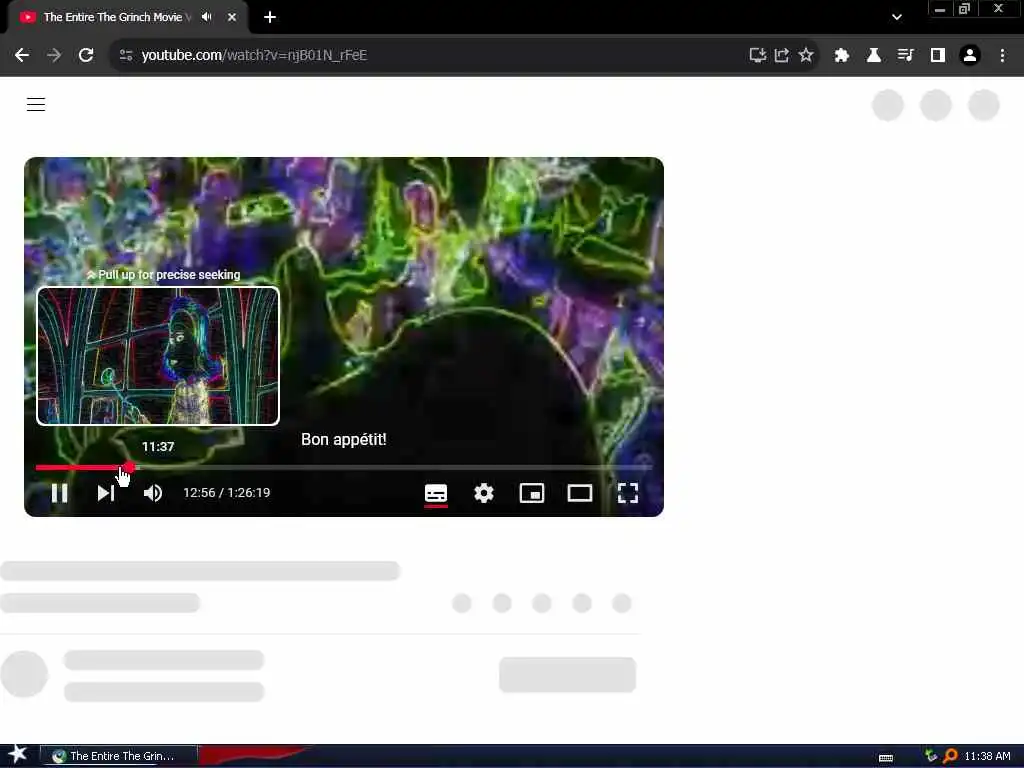Enable theater mode

pyautogui.click(x=580, y=493)
